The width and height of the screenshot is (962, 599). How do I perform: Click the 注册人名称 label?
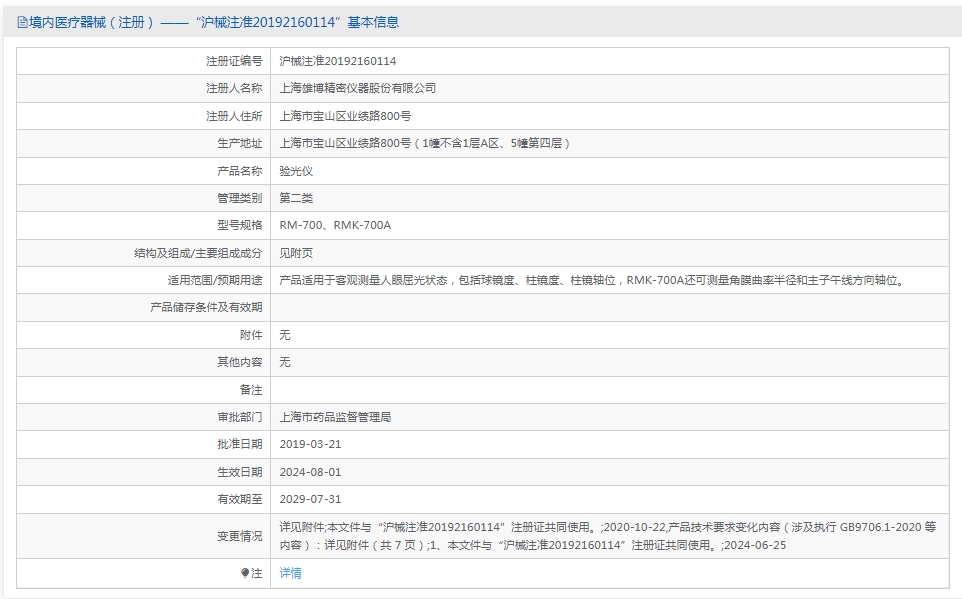[x=234, y=88]
